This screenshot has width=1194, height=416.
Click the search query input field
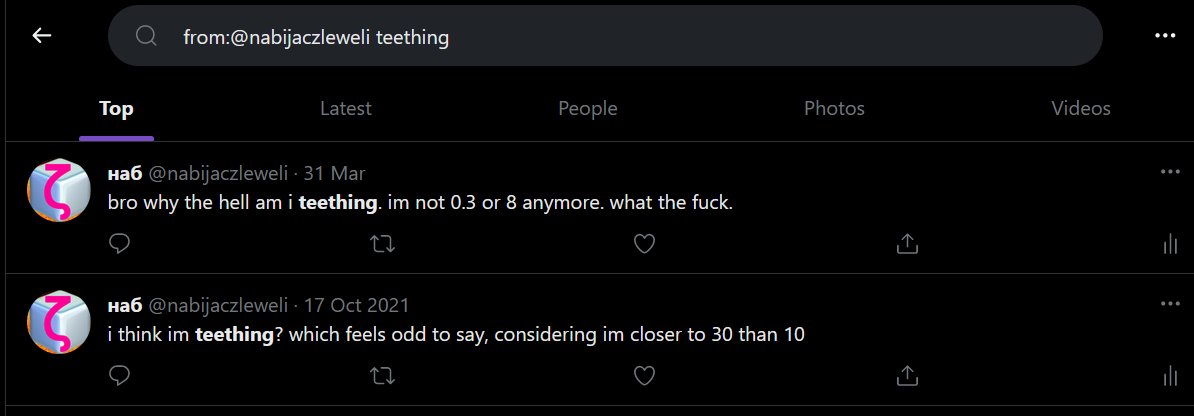click(x=620, y=37)
